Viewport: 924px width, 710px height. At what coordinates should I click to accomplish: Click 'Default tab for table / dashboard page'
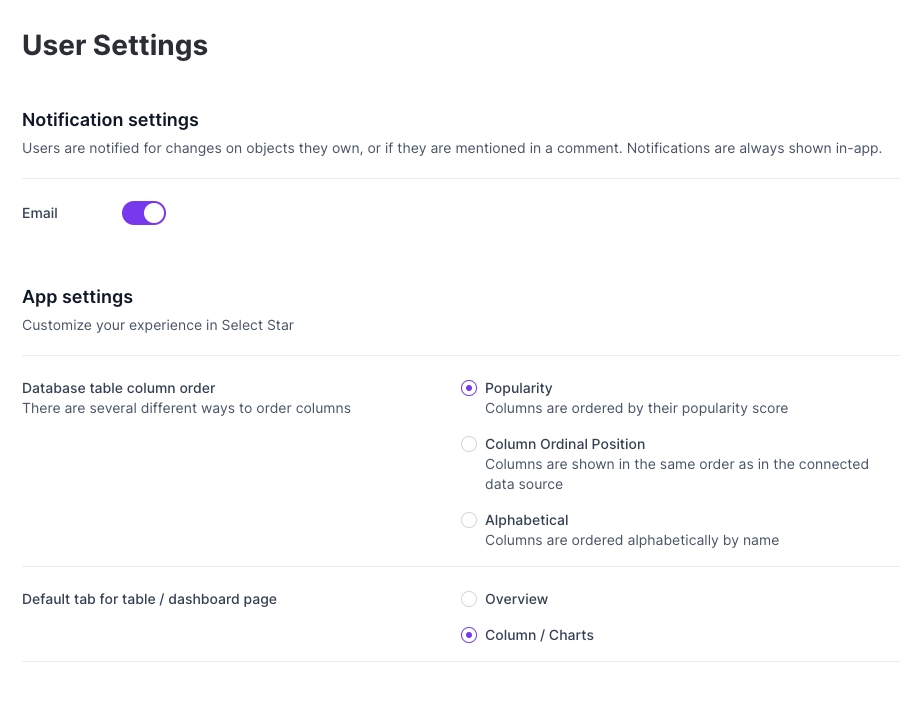(149, 599)
